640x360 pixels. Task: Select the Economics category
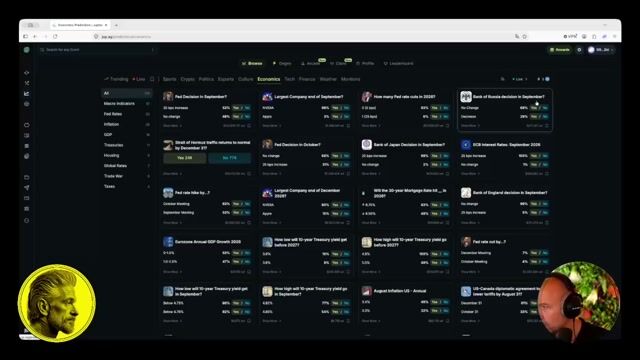269,79
